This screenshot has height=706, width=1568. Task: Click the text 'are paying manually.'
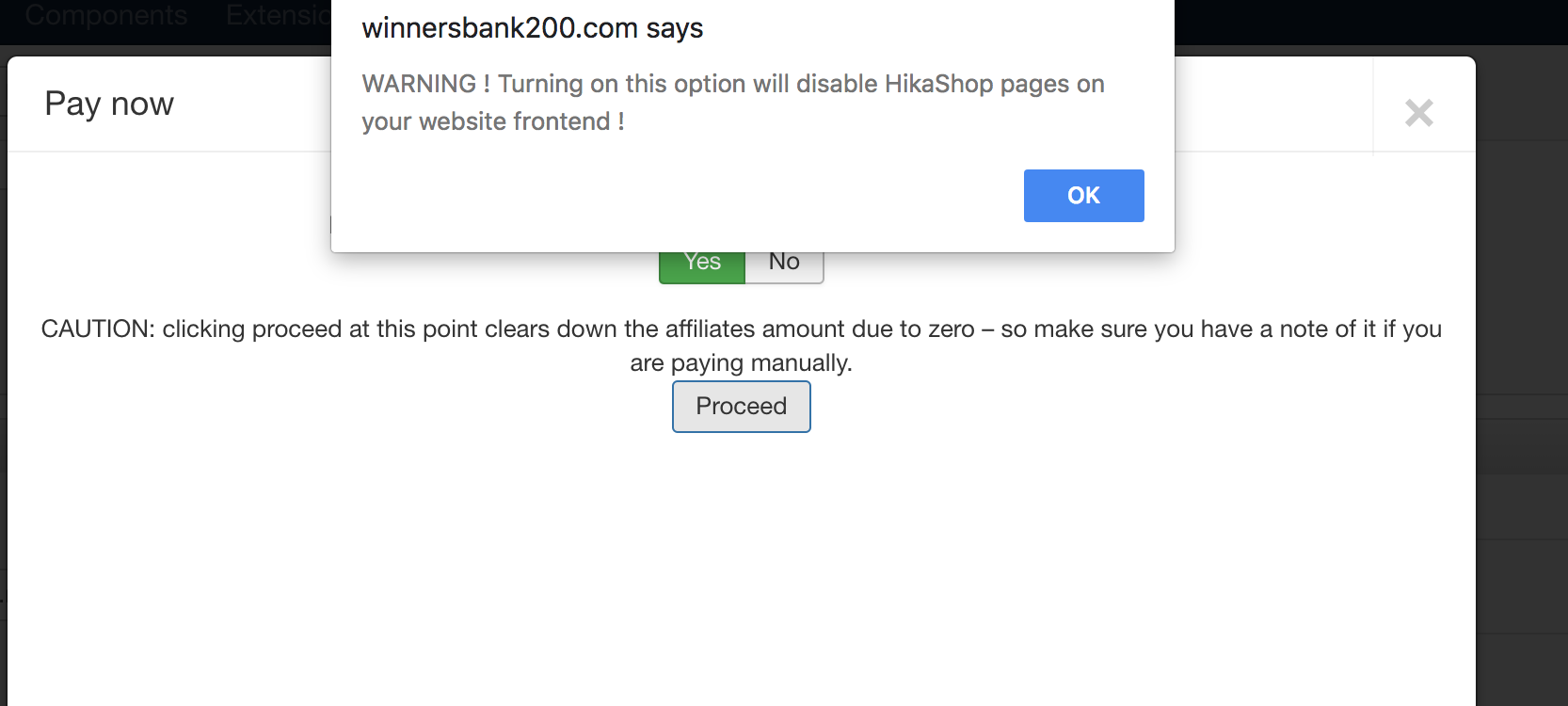point(741,363)
